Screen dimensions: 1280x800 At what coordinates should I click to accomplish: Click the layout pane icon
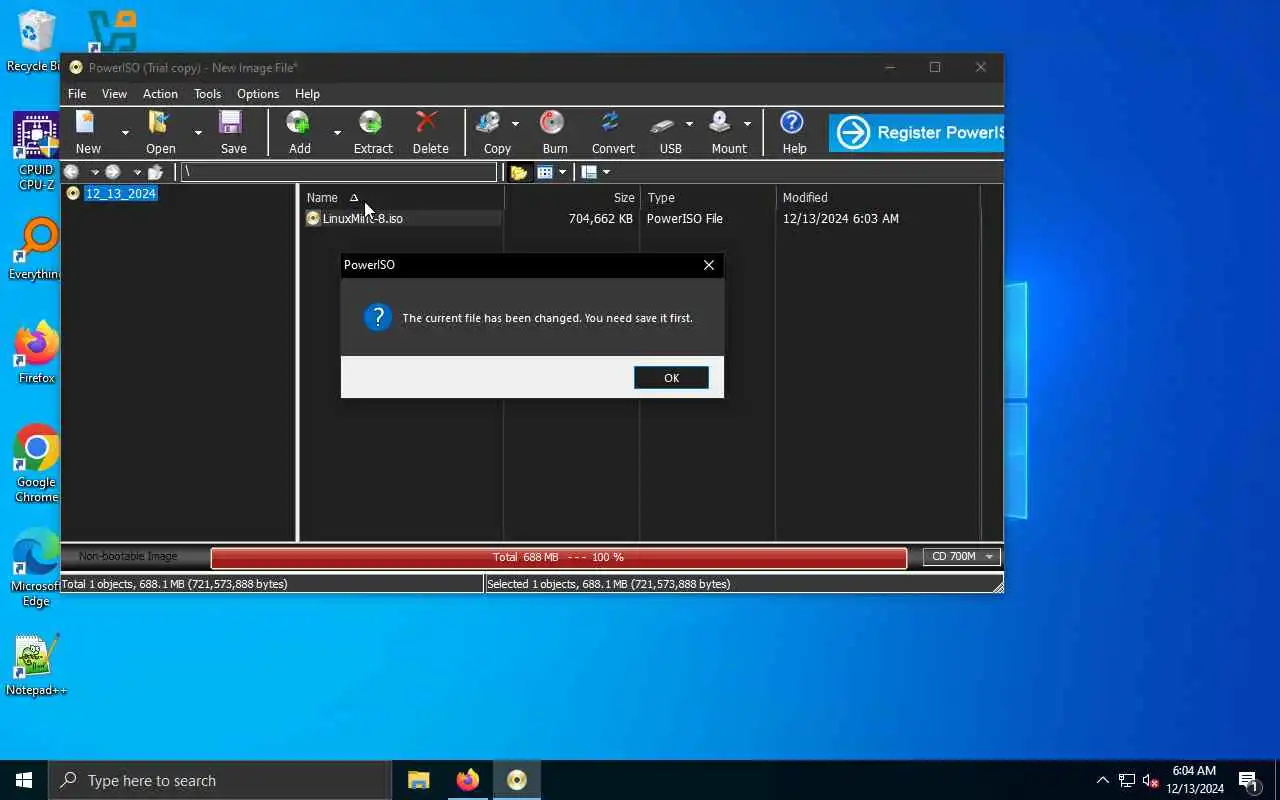click(589, 172)
